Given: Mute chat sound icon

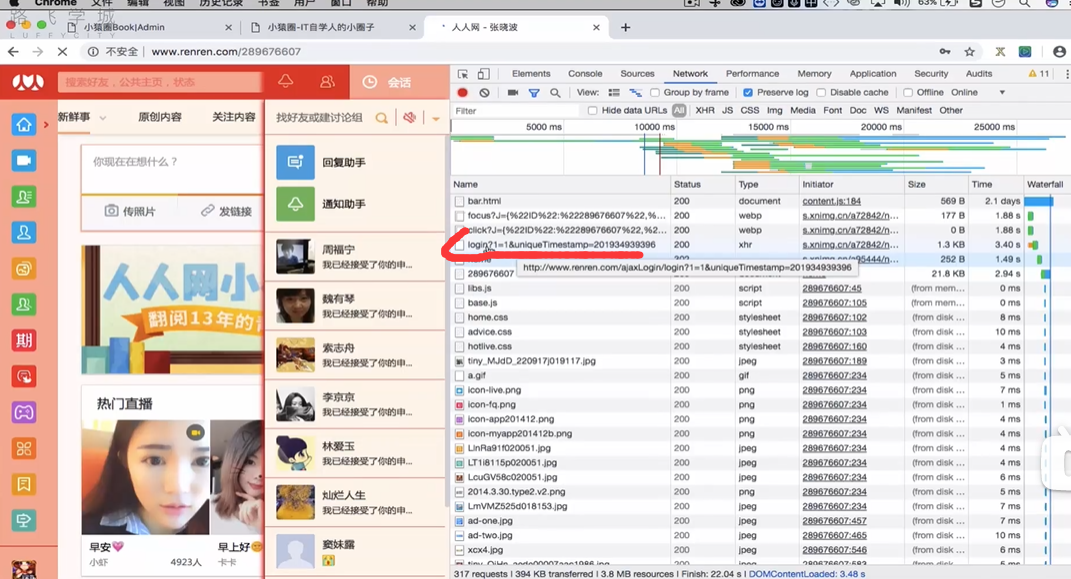Looking at the screenshot, I should (x=409, y=117).
